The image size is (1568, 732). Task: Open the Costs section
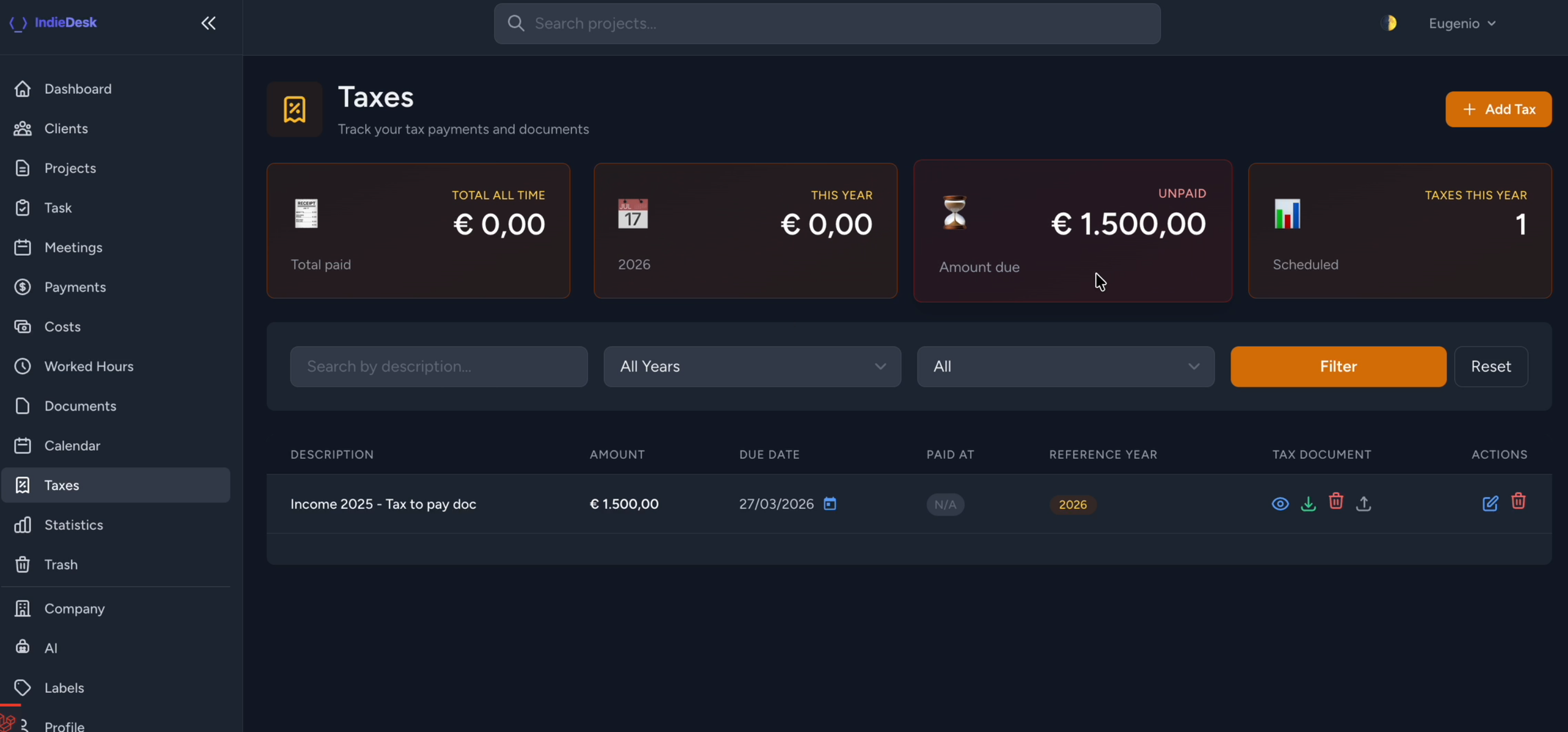click(x=62, y=326)
